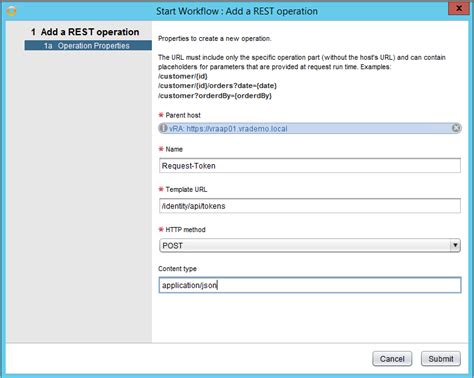
Task: Click the /customer/{id}/orders?date={date} example
Action: pos(217,86)
